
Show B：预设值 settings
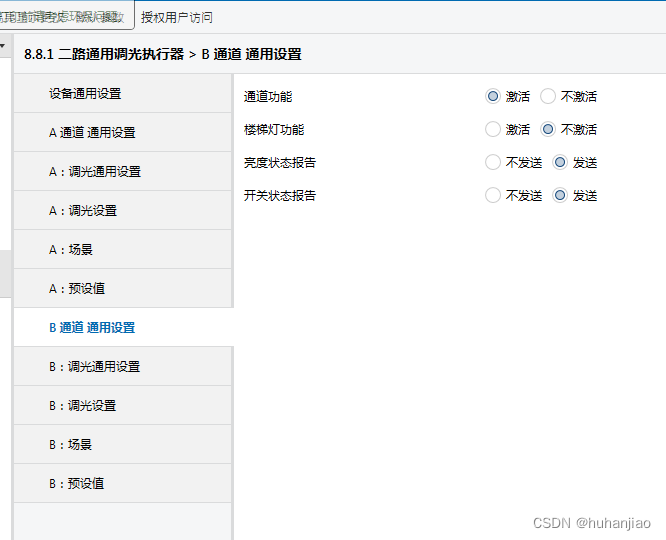point(77,483)
